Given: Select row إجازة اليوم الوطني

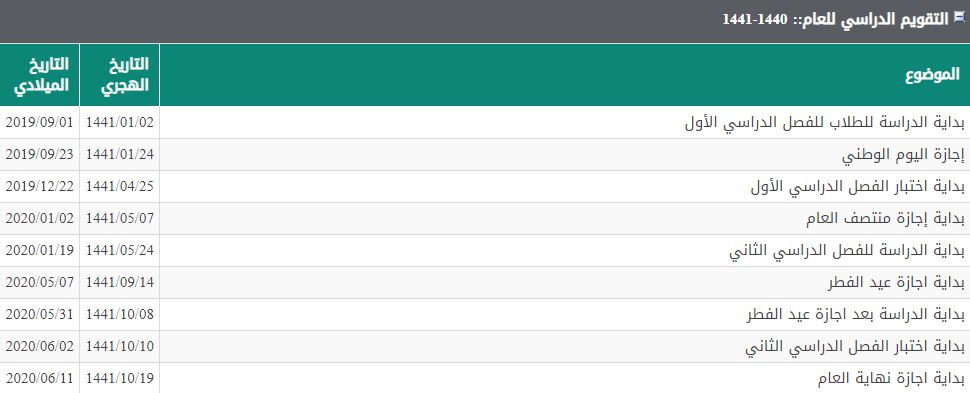Looking at the screenshot, I should coord(485,155).
